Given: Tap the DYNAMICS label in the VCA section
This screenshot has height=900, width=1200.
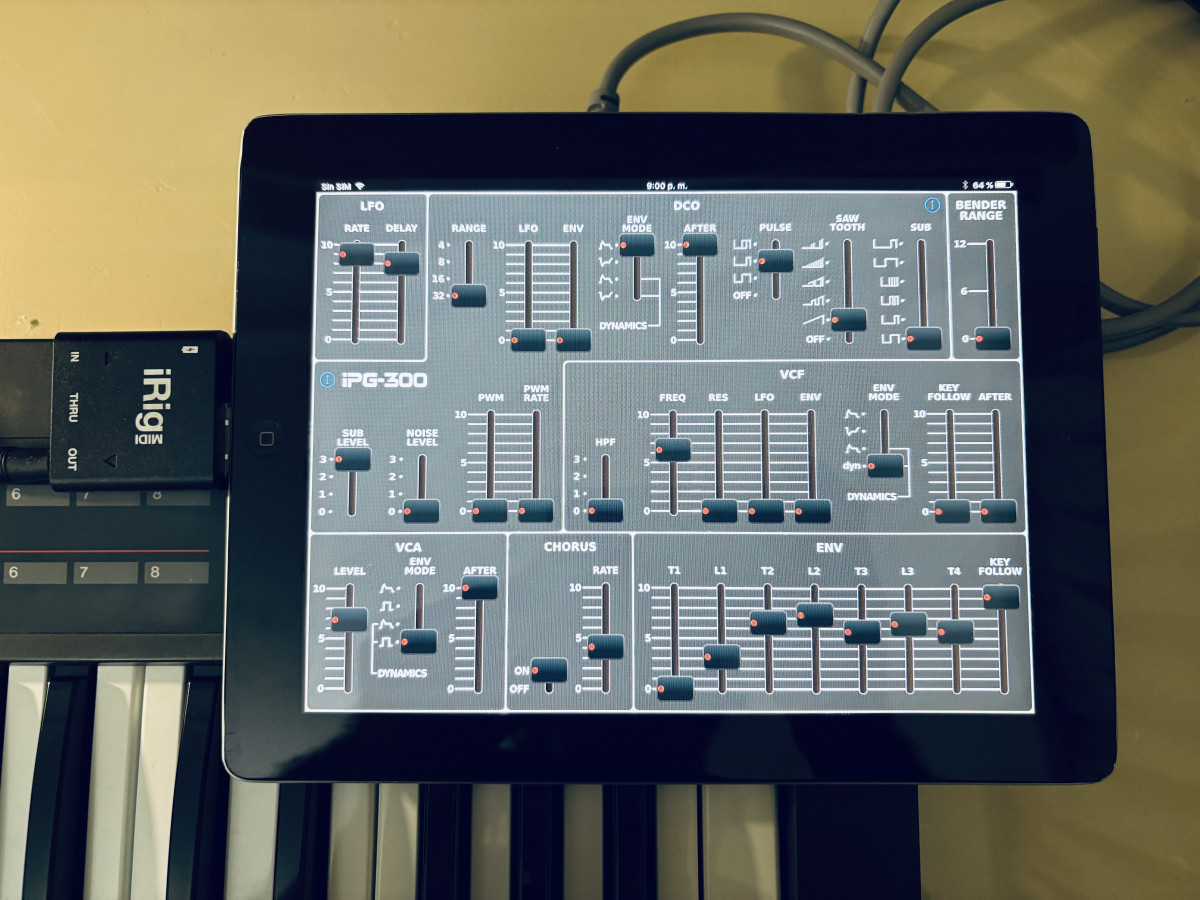Looking at the screenshot, I should [x=401, y=673].
